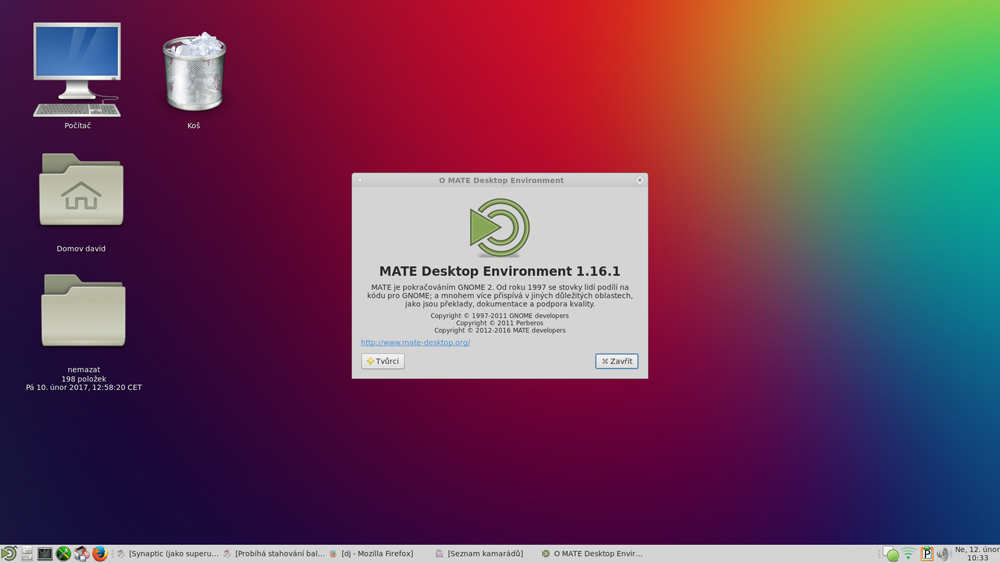
Task: Click the Copyright © 2011 Perberos line
Action: [499, 323]
